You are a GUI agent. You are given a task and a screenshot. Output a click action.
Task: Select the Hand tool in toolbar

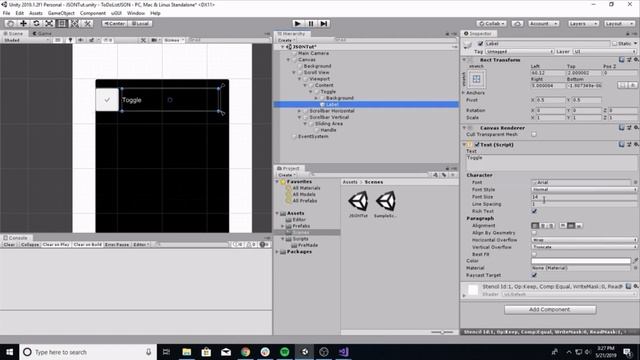tap(11, 23)
